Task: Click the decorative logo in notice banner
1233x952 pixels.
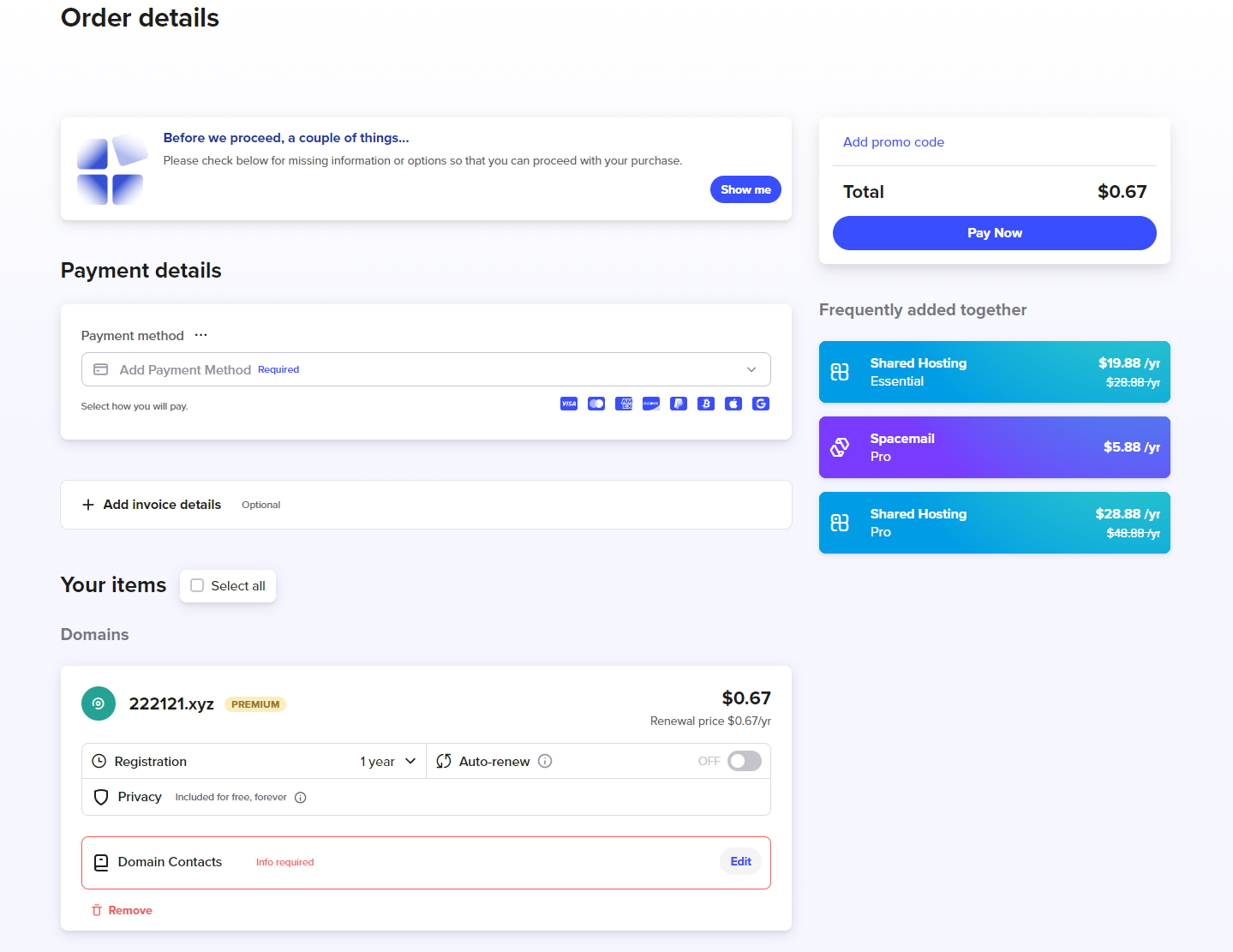Action: tap(112, 169)
